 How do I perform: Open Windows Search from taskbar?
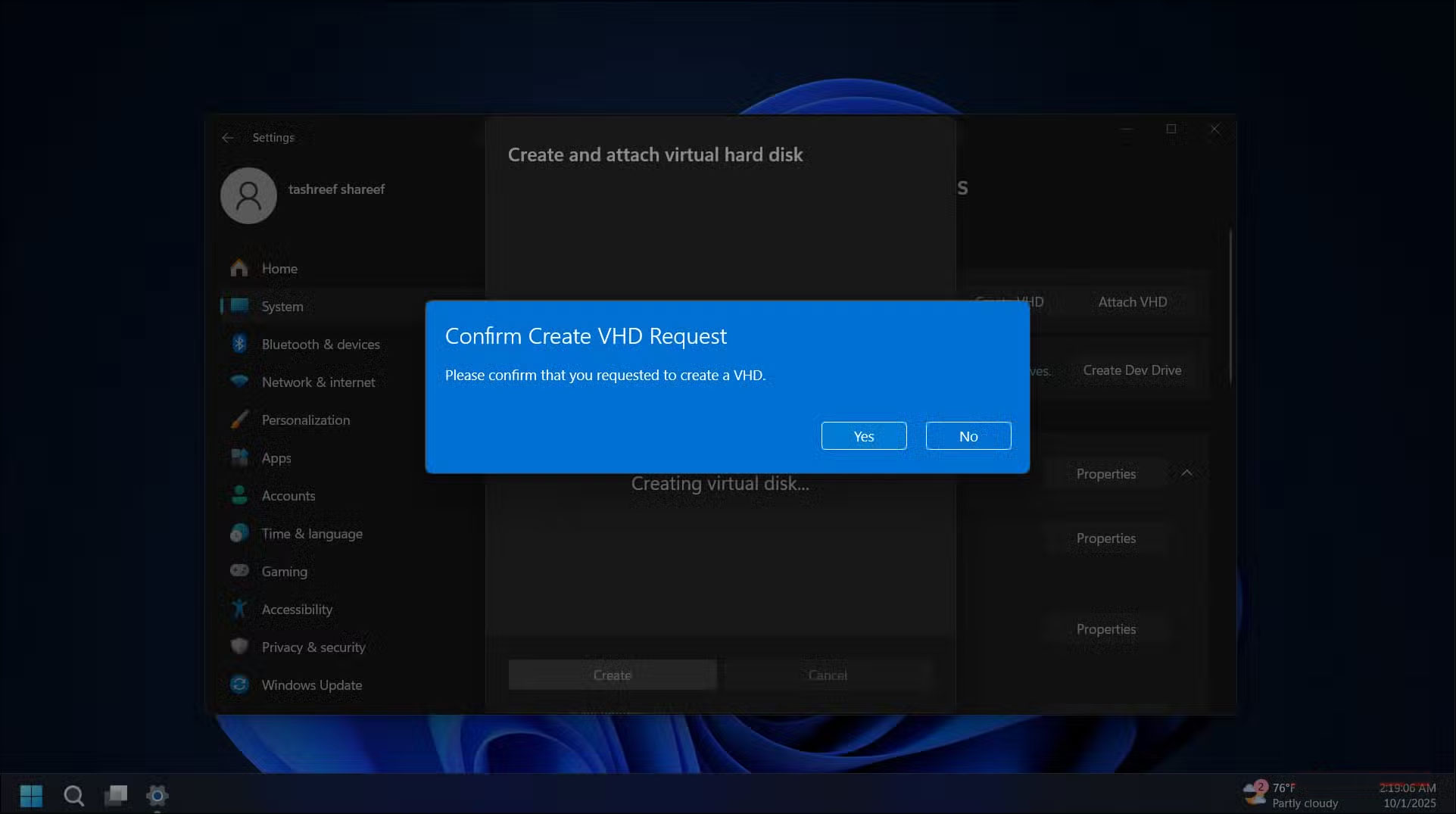point(73,795)
